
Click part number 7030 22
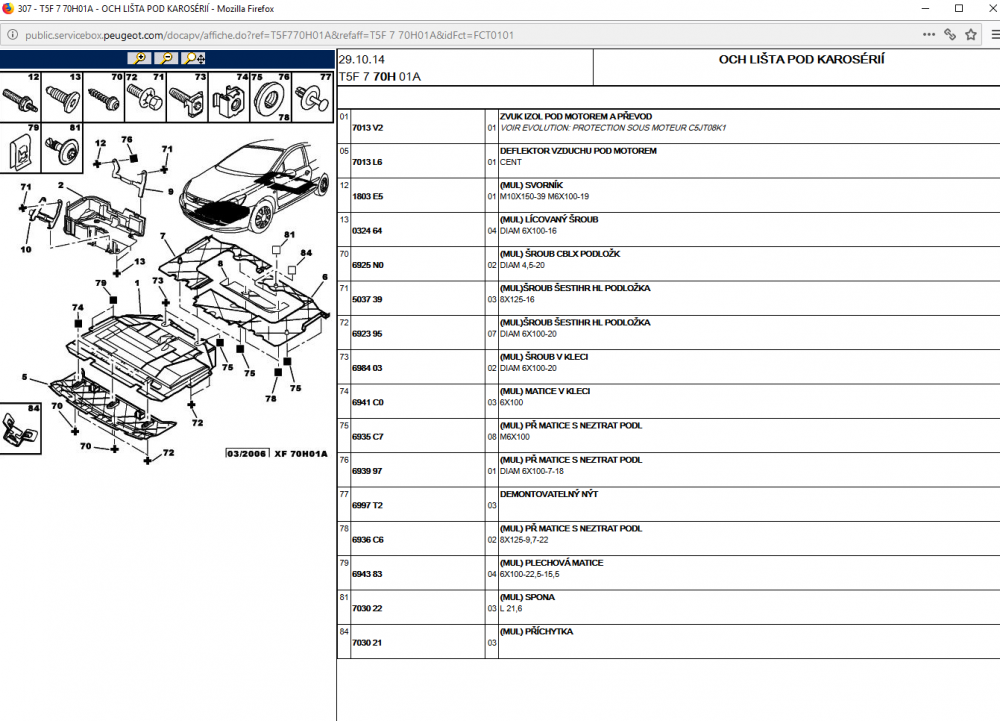click(x=367, y=609)
